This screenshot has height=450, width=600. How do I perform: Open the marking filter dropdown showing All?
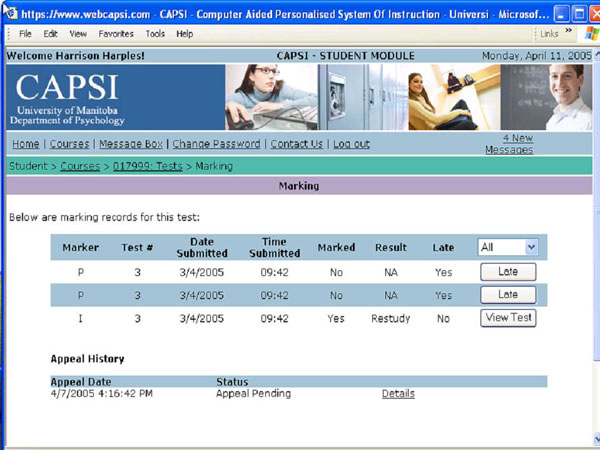[508, 247]
